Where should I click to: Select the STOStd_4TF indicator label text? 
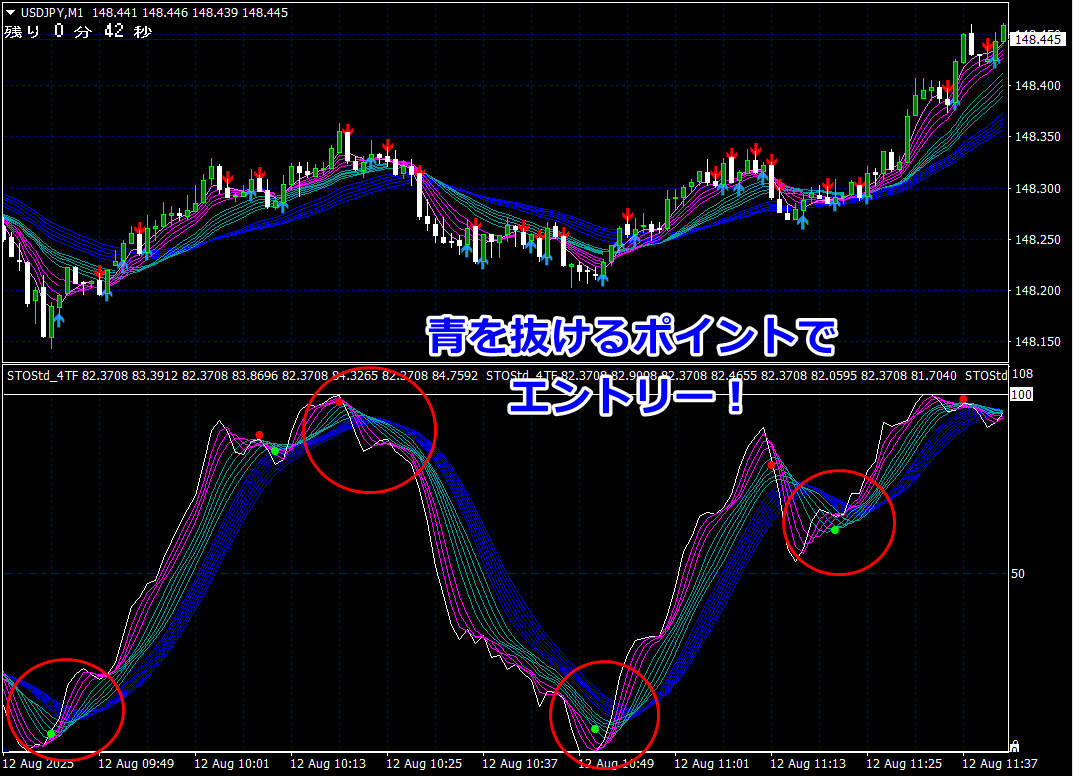(x=42, y=376)
